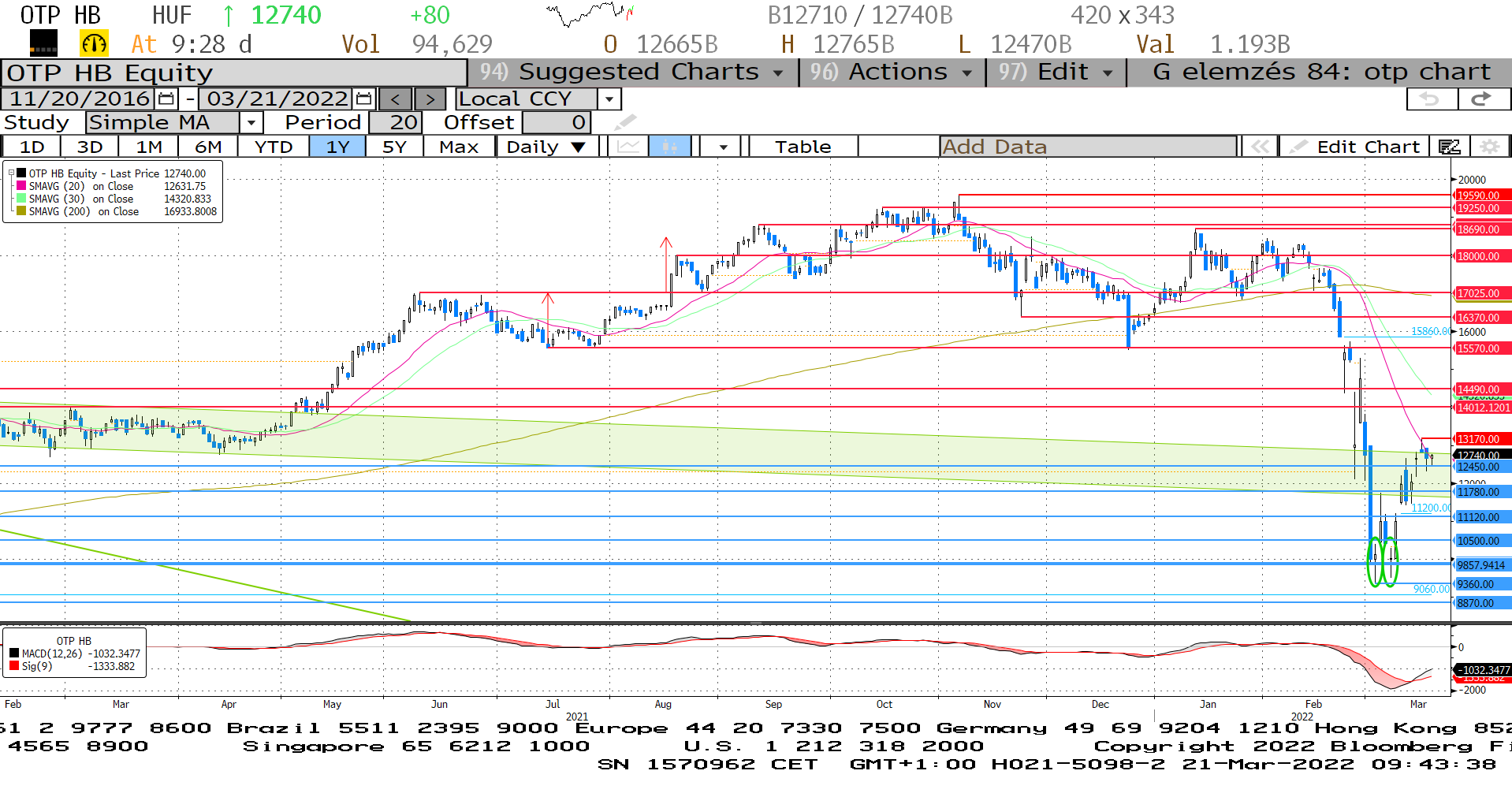The image size is (1512, 808).
Task: Click the 18000.00 price level label
Action: (x=1481, y=256)
